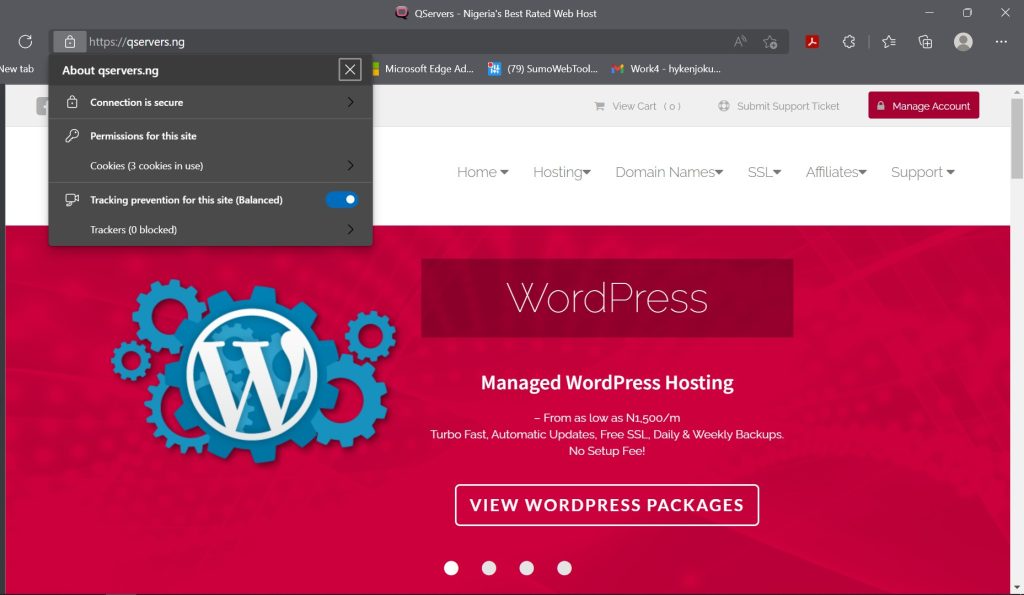Click the Manage Account button
This screenshot has width=1024, height=595.
pyautogui.click(x=923, y=105)
